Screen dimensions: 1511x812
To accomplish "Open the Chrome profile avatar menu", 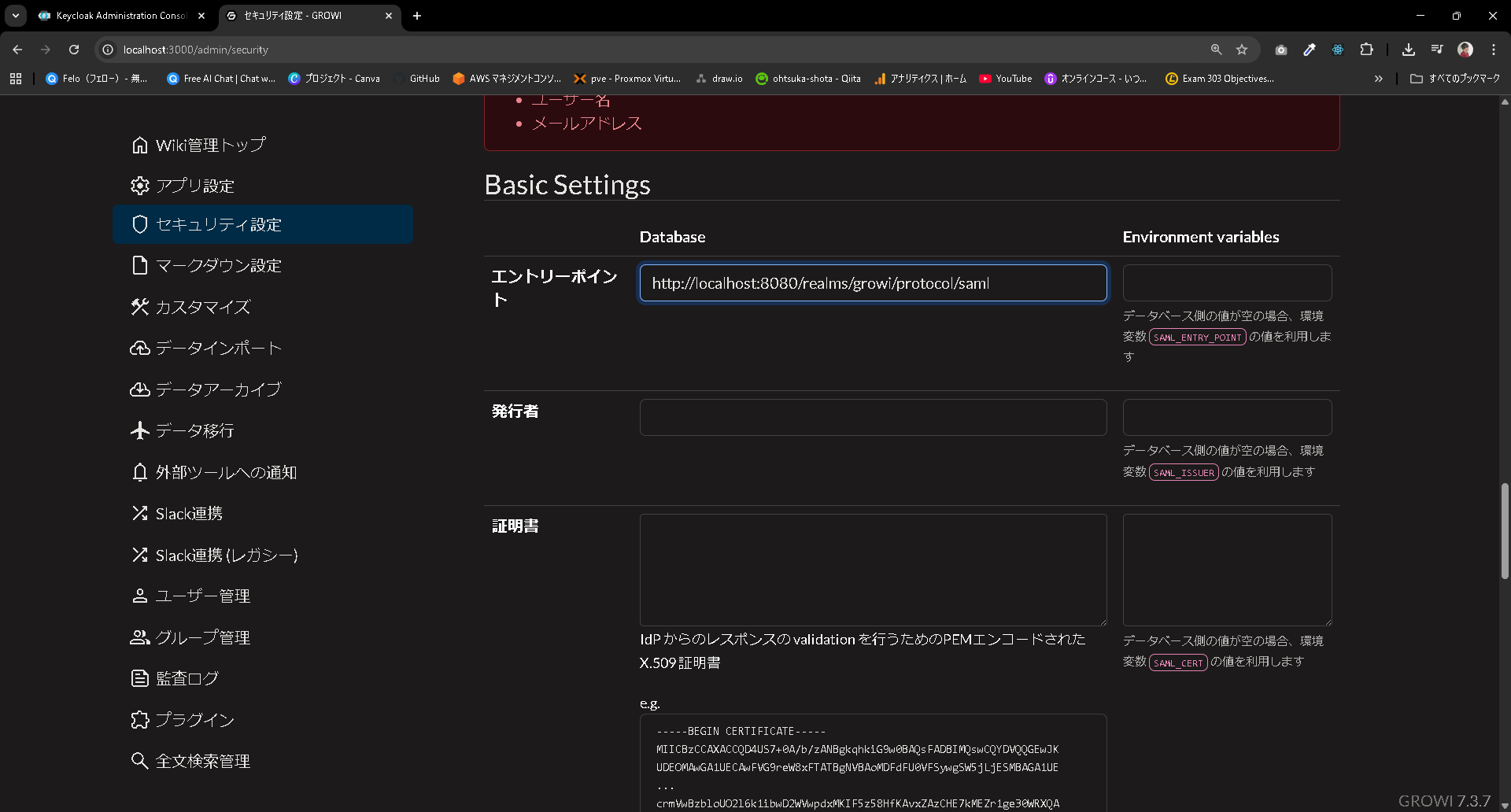I will click(1465, 50).
